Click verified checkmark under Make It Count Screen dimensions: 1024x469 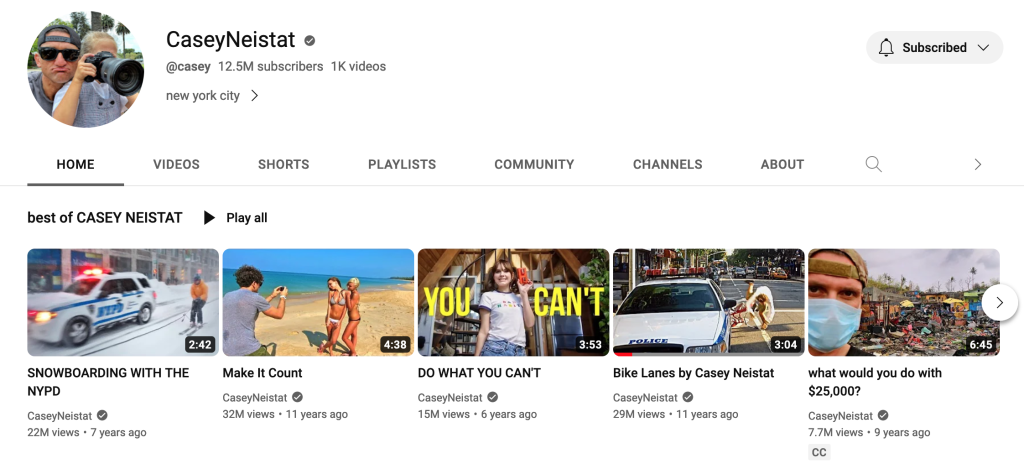click(297, 397)
